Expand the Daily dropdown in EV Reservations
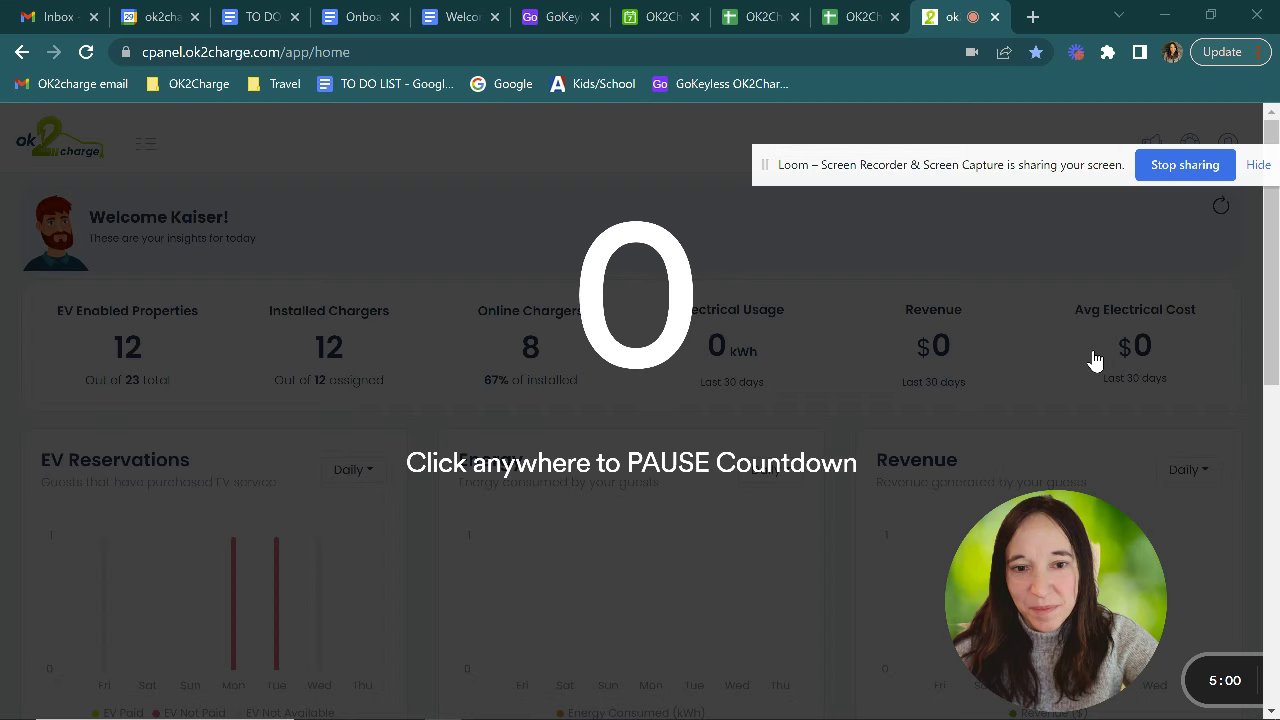 (x=353, y=469)
